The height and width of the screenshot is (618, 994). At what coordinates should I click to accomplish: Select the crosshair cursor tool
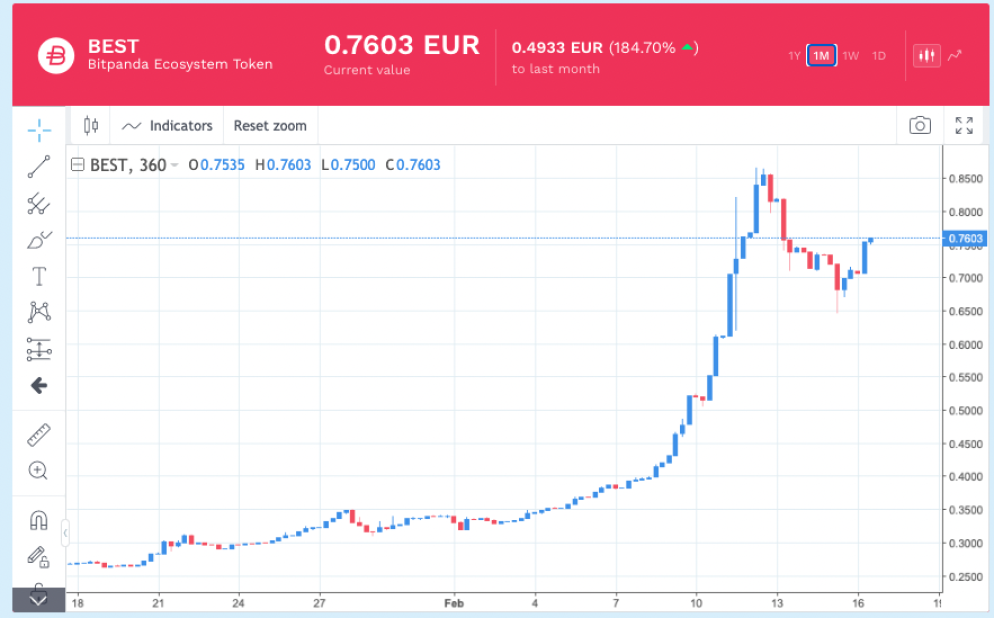tap(39, 130)
